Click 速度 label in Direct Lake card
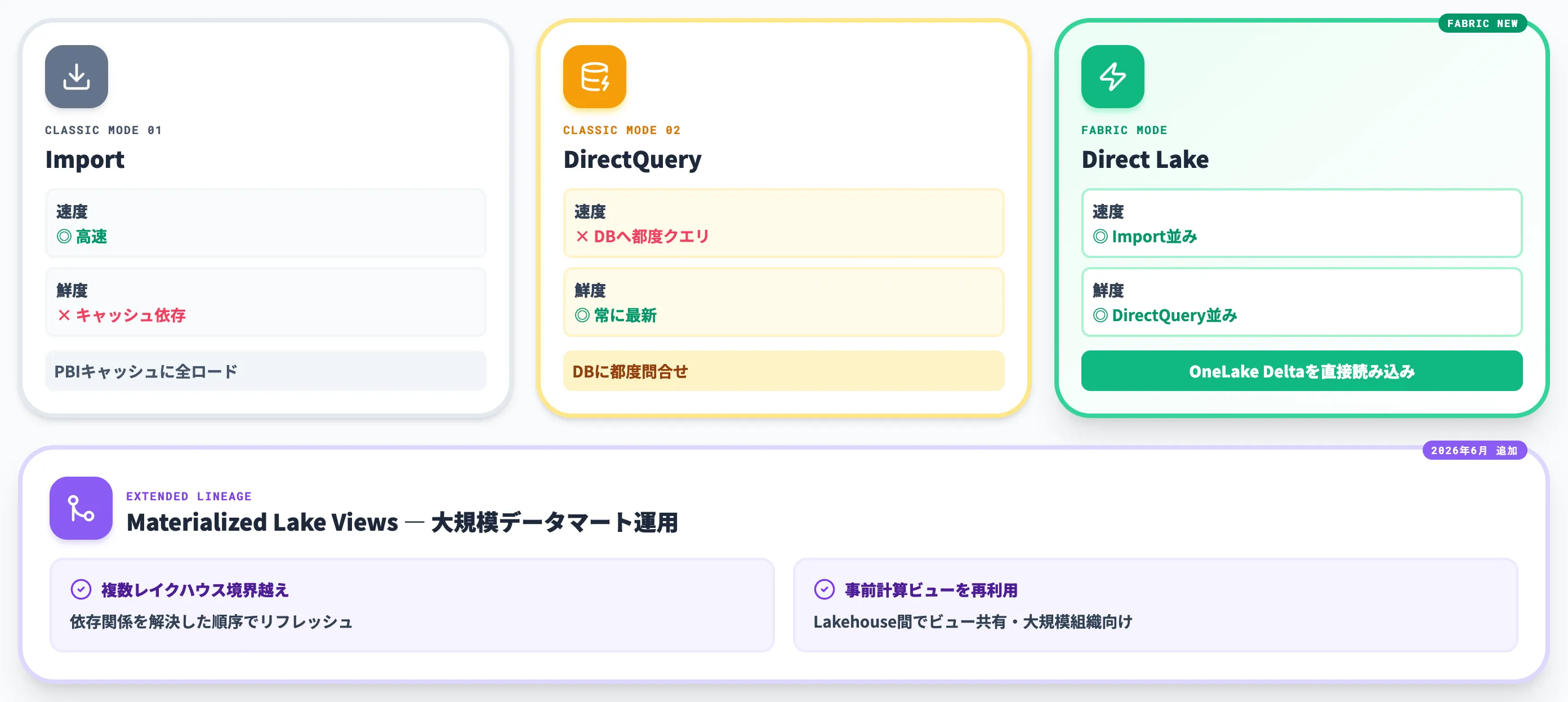This screenshot has height=702, width=1568. tap(1108, 211)
